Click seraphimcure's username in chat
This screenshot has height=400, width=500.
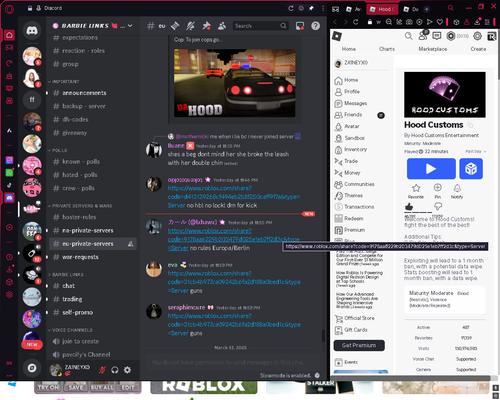[186, 307]
